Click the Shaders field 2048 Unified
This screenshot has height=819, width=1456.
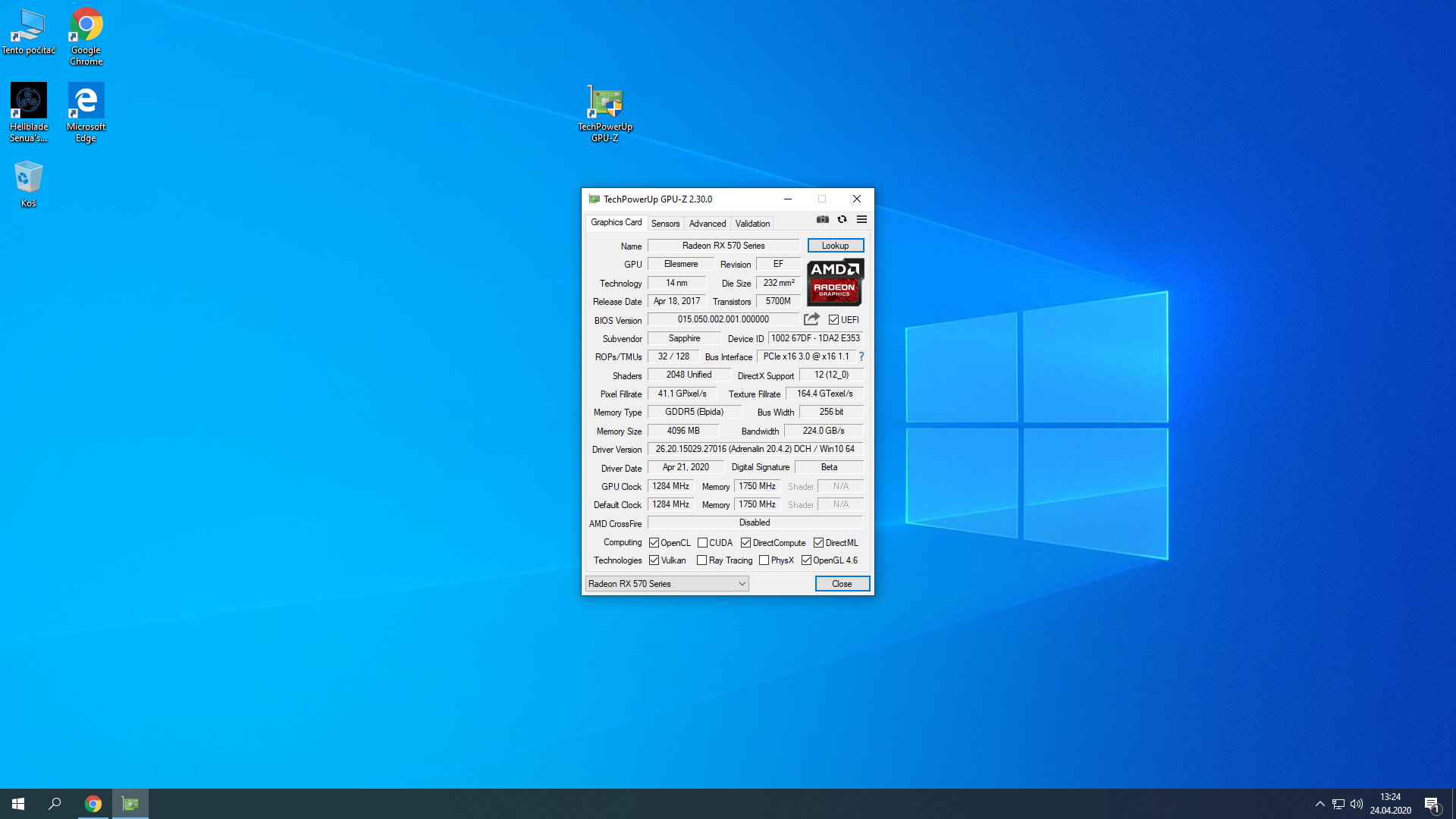point(689,375)
